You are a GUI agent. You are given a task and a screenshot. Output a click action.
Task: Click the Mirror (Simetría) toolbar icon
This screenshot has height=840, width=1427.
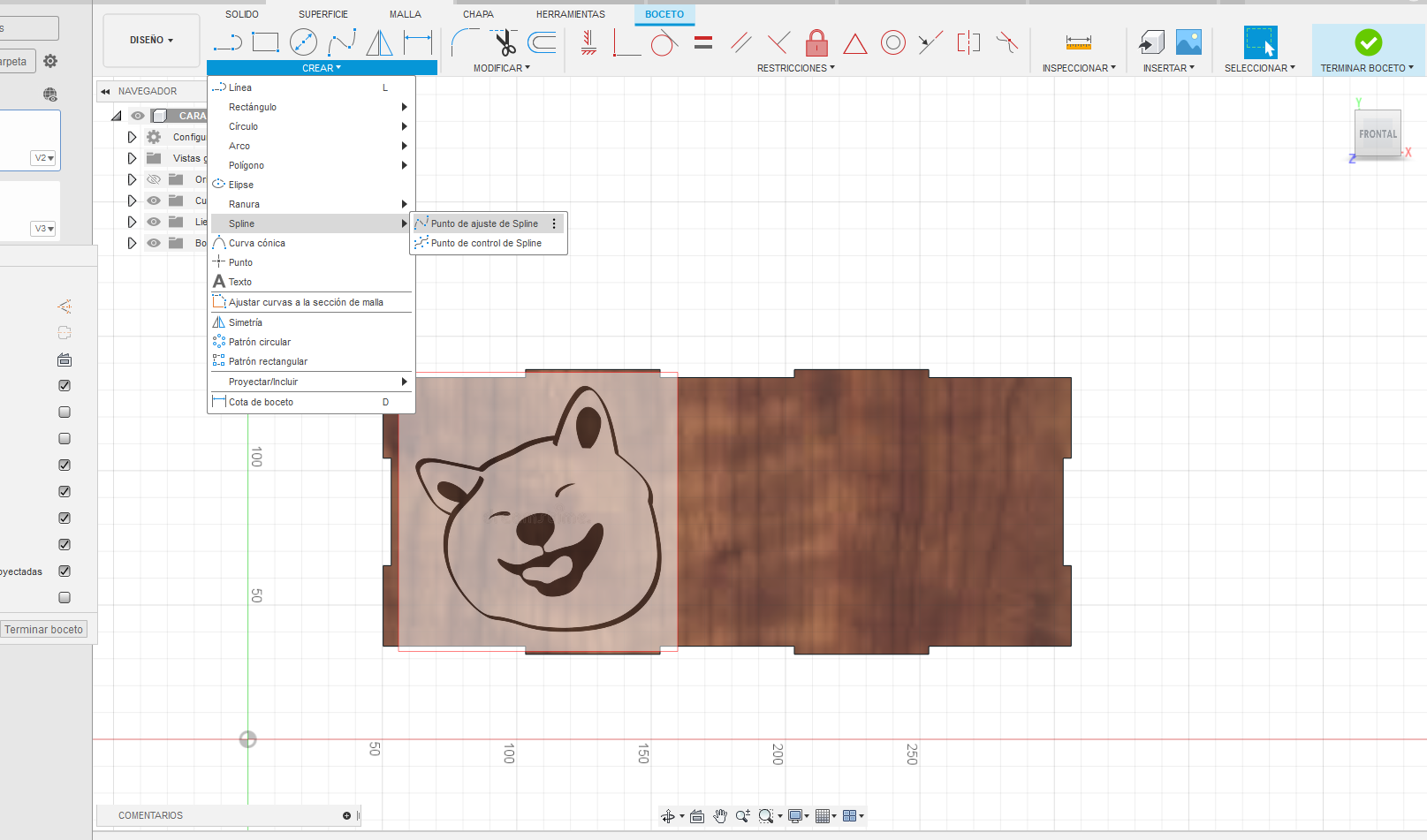[379, 42]
